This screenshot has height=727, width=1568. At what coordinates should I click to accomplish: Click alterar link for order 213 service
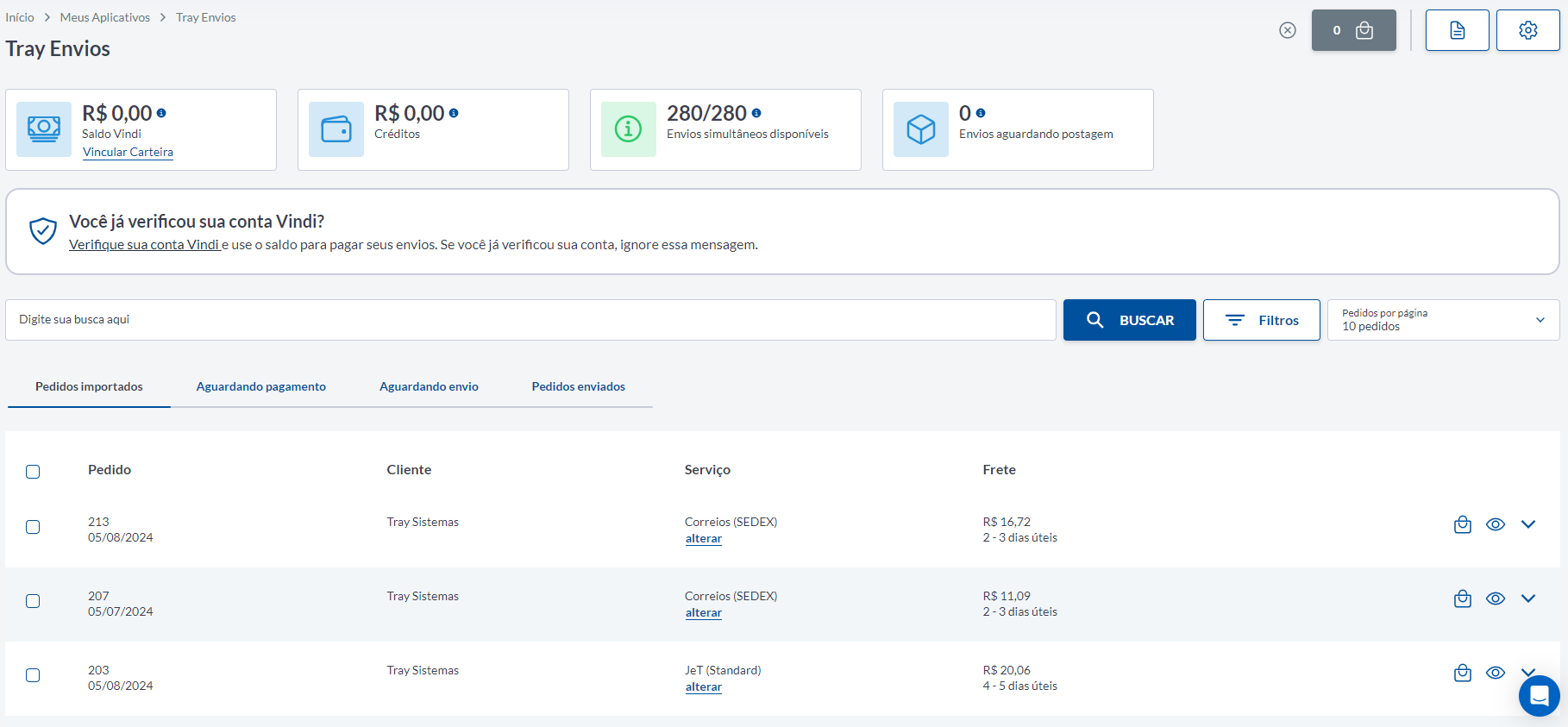(x=704, y=538)
